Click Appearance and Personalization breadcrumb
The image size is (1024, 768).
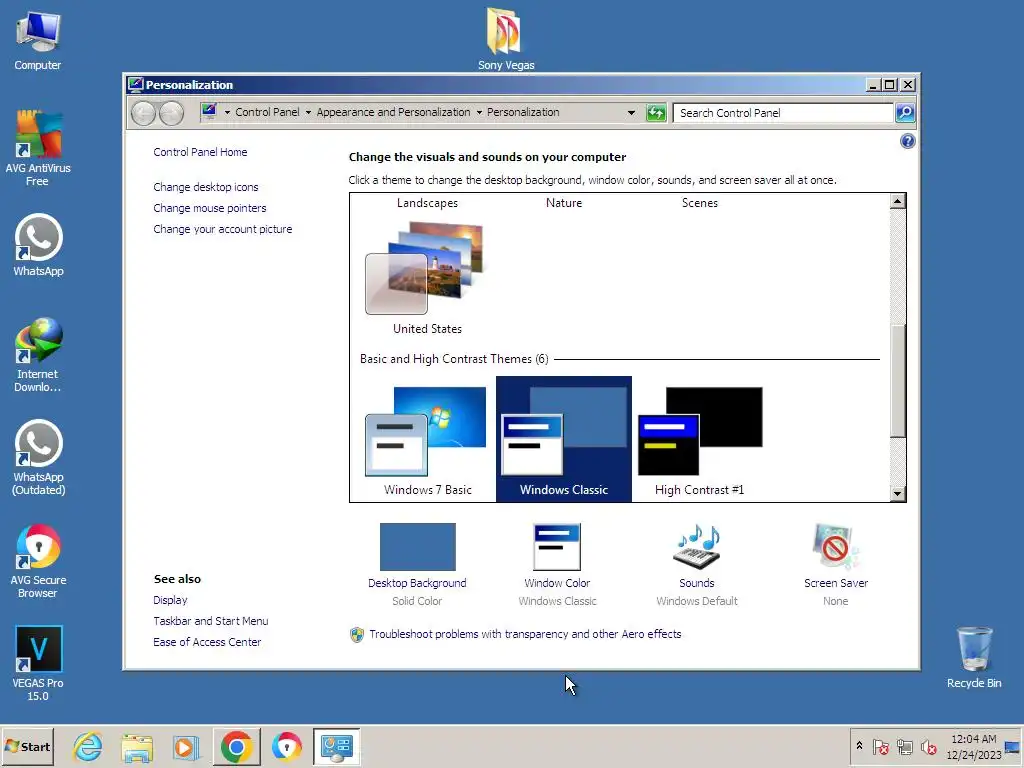pos(393,112)
